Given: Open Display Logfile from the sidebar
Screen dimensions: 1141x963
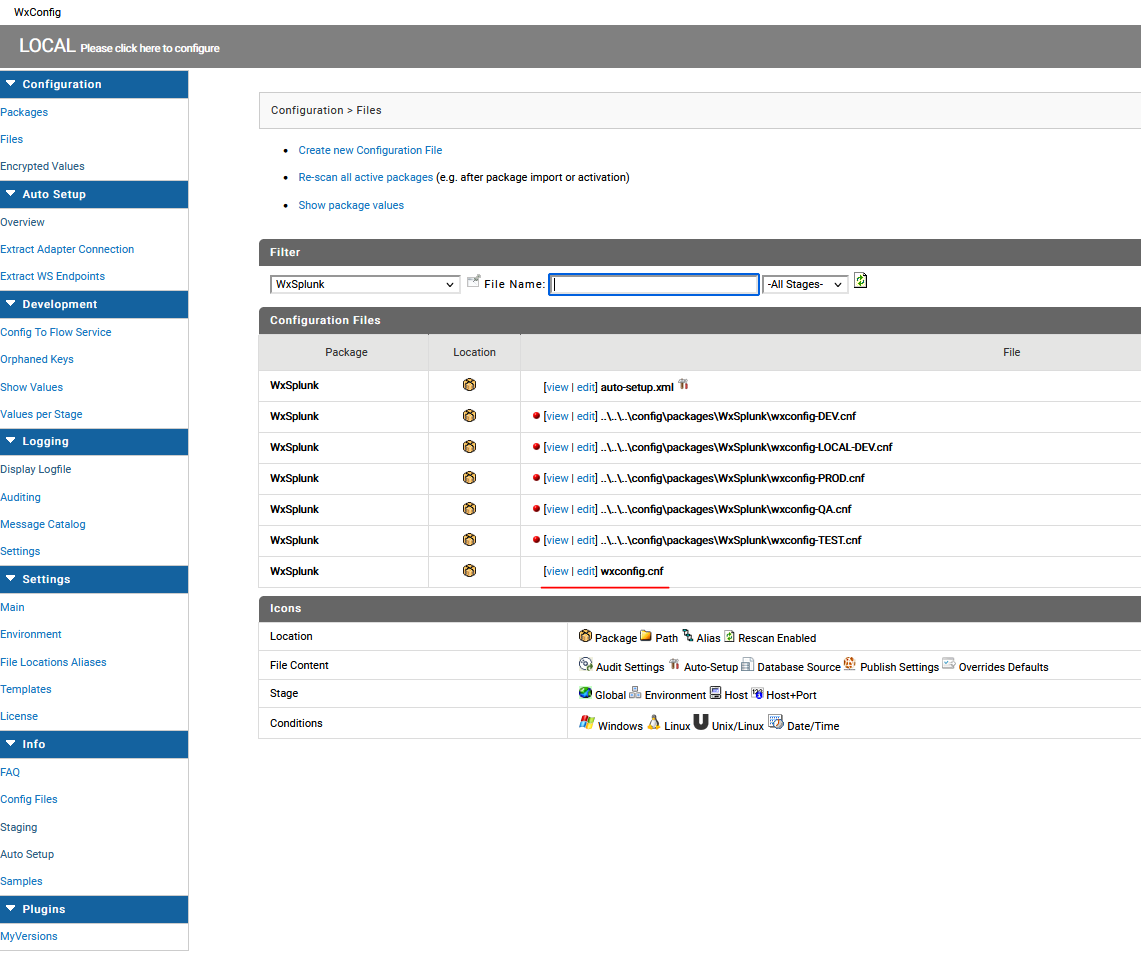Looking at the screenshot, I should click(x=36, y=469).
